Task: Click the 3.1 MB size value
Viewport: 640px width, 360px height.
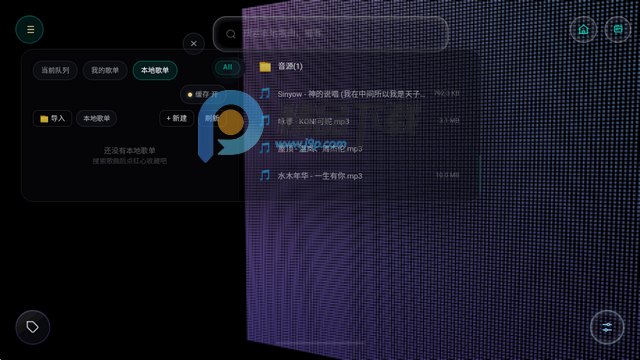Action: tap(449, 121)
